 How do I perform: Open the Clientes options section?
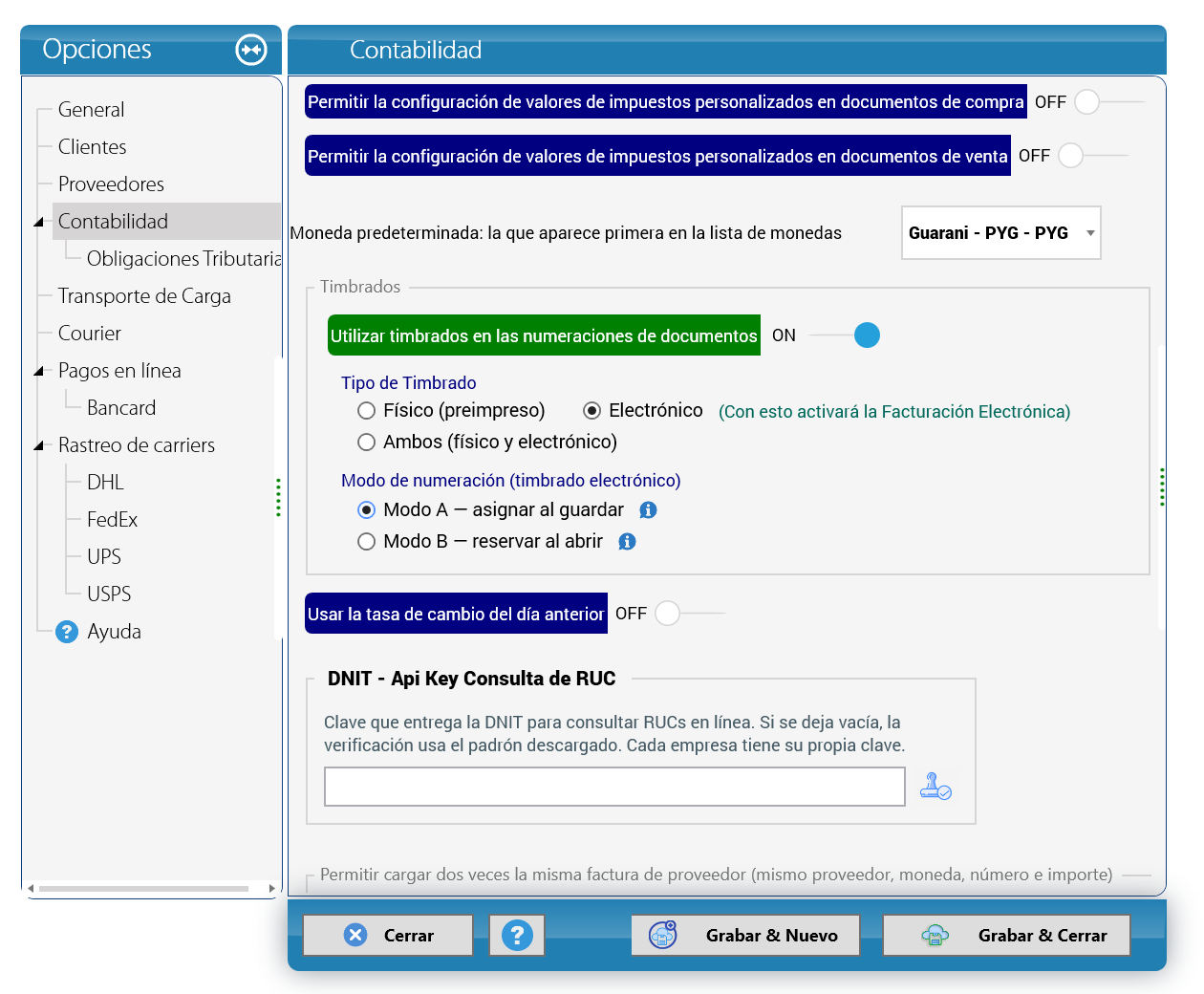[92, 147]
